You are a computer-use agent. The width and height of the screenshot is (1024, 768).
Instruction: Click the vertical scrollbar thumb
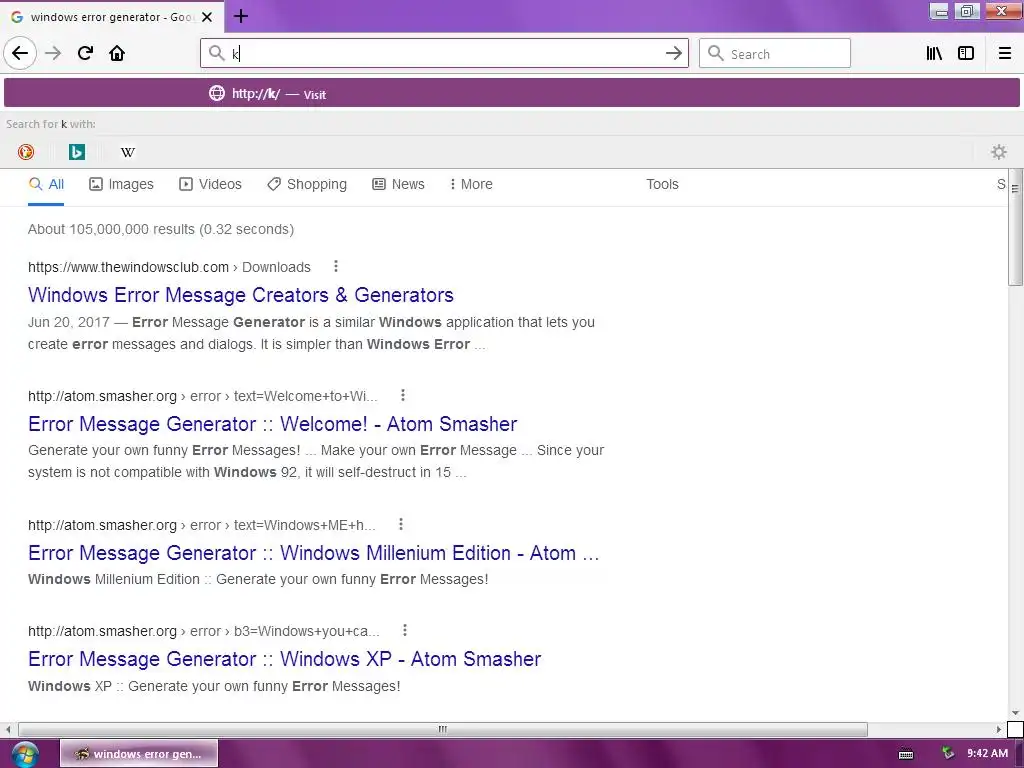click(x=1015, y=227)
